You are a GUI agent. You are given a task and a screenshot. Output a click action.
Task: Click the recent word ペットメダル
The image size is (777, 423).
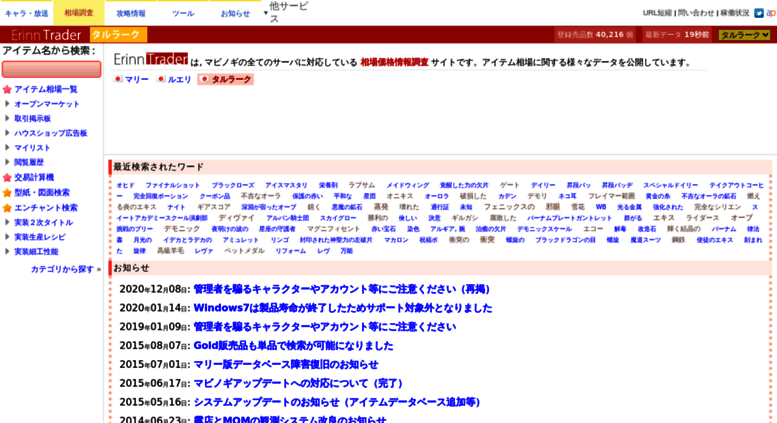(x=244, y=251)
